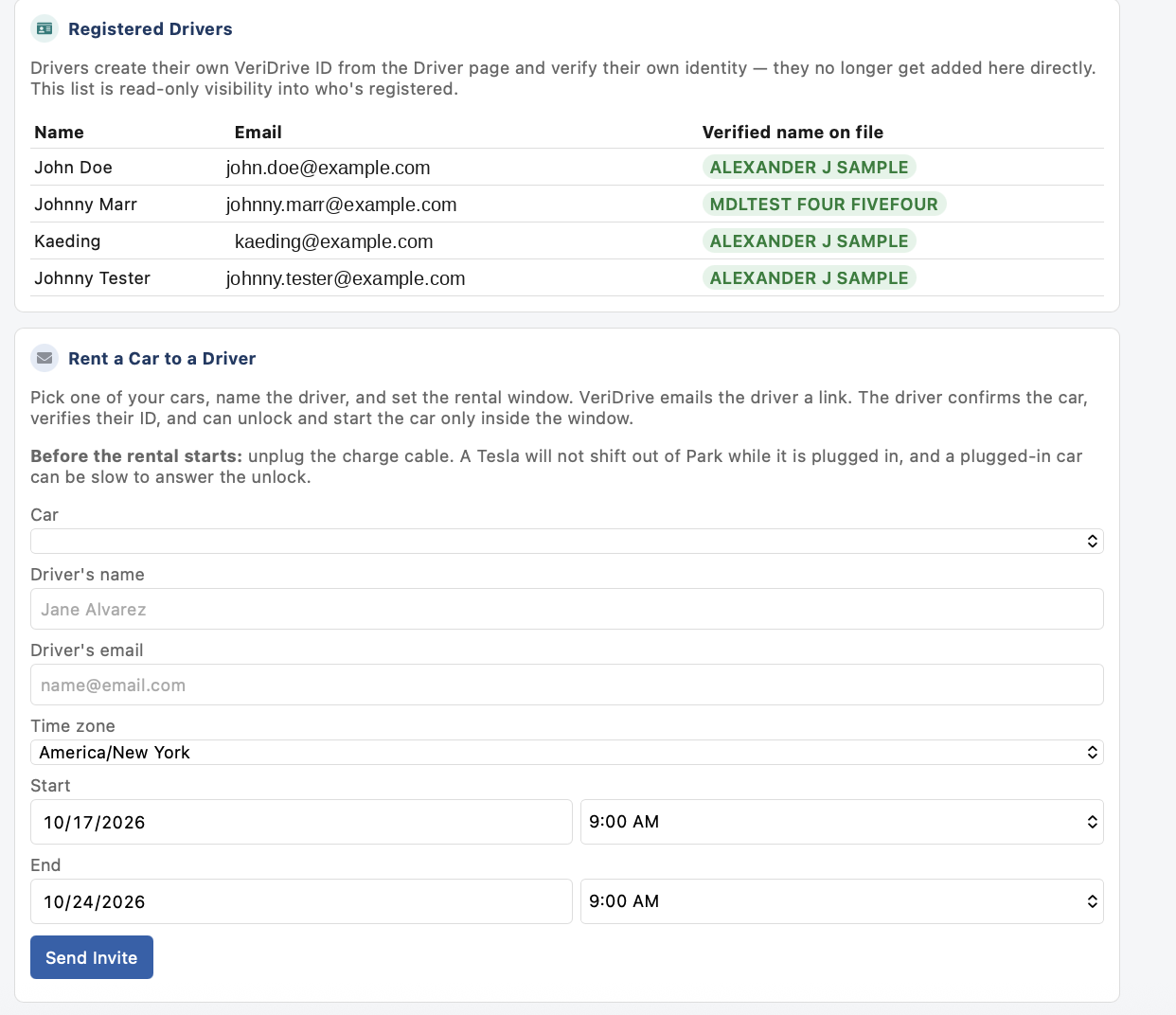1176x1015 pixels.
Task: Click the End label
Action: click(x=45, y=865)
